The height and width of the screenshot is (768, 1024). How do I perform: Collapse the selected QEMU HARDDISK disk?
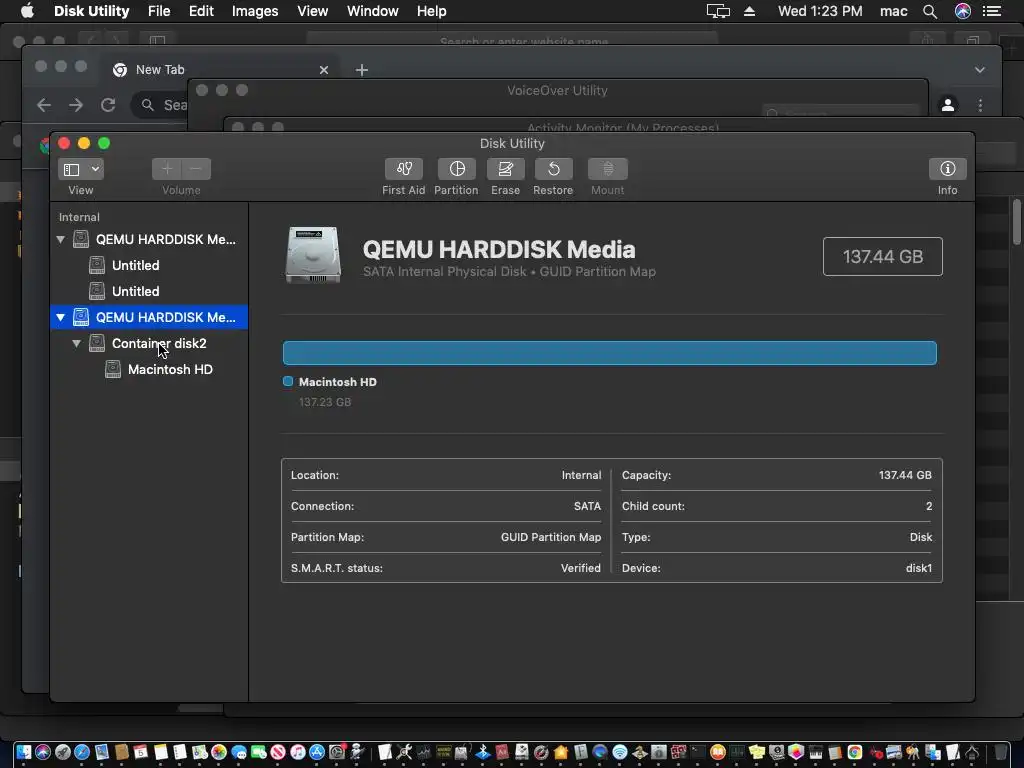coord(61,317)
